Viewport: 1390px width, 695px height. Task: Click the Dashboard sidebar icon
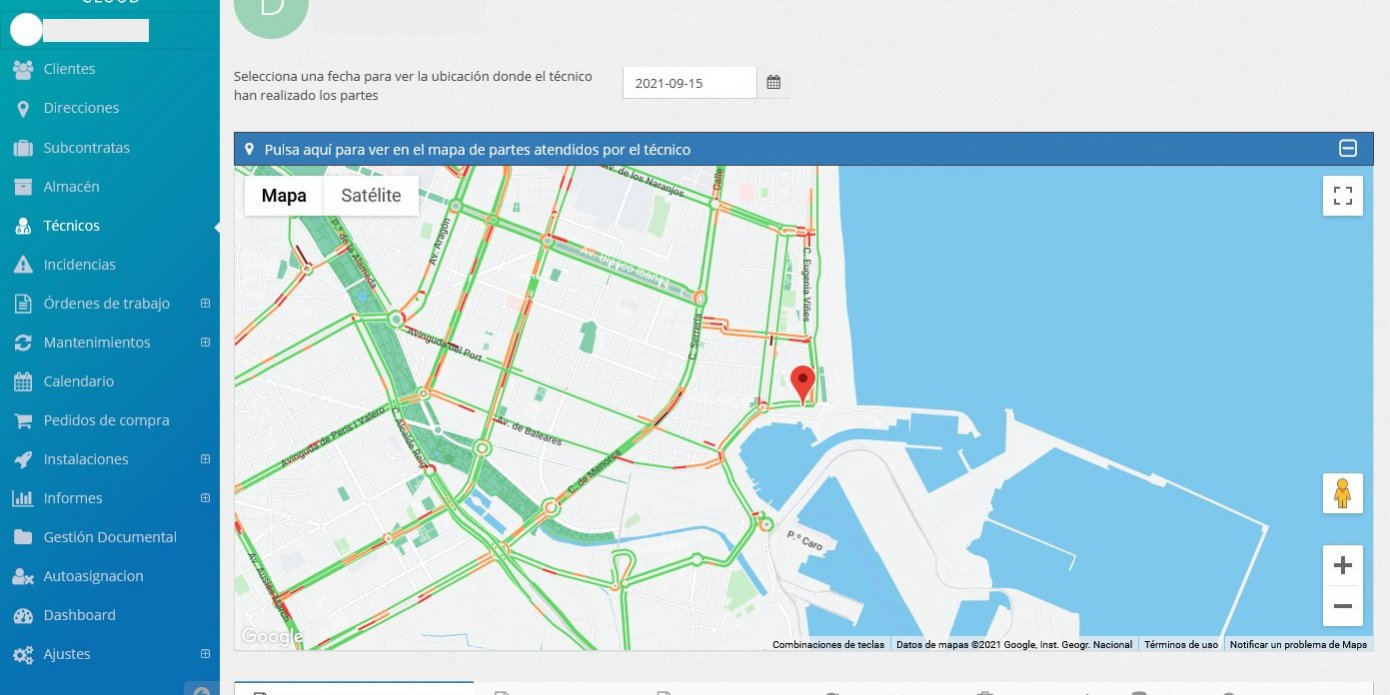tap(23, 615)
